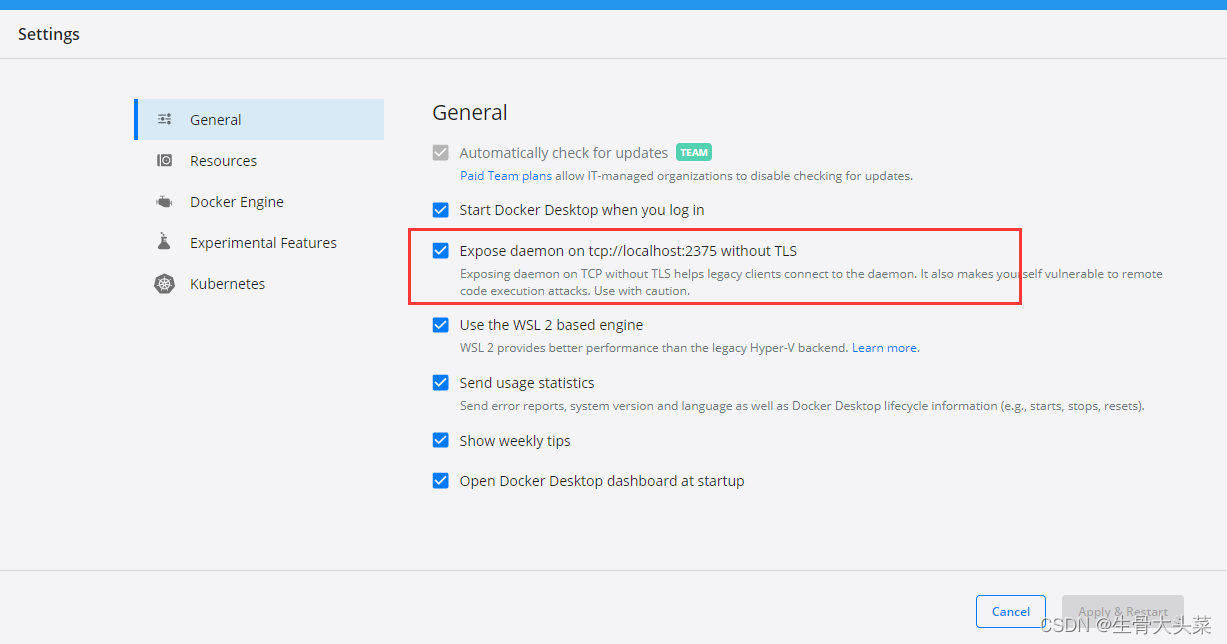Viewport: 1227px width, 644px height.
Task: Toggle Use the WSL 2 based engine
Action: (x=440, y=325)
